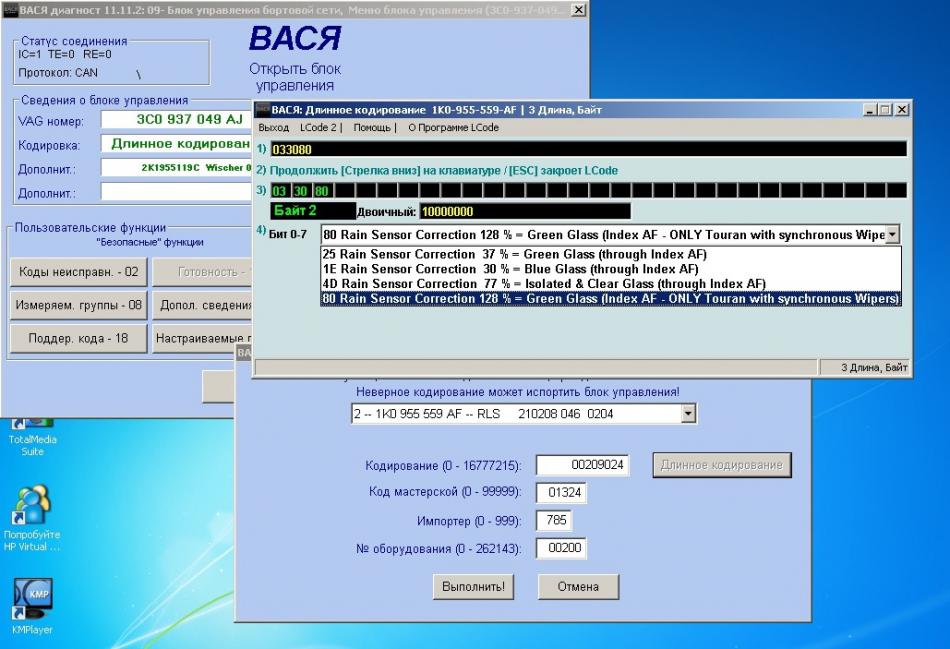The image size is (950, 649).
Task: Open Поддер. кода - 18
Action: coord(79,338)
